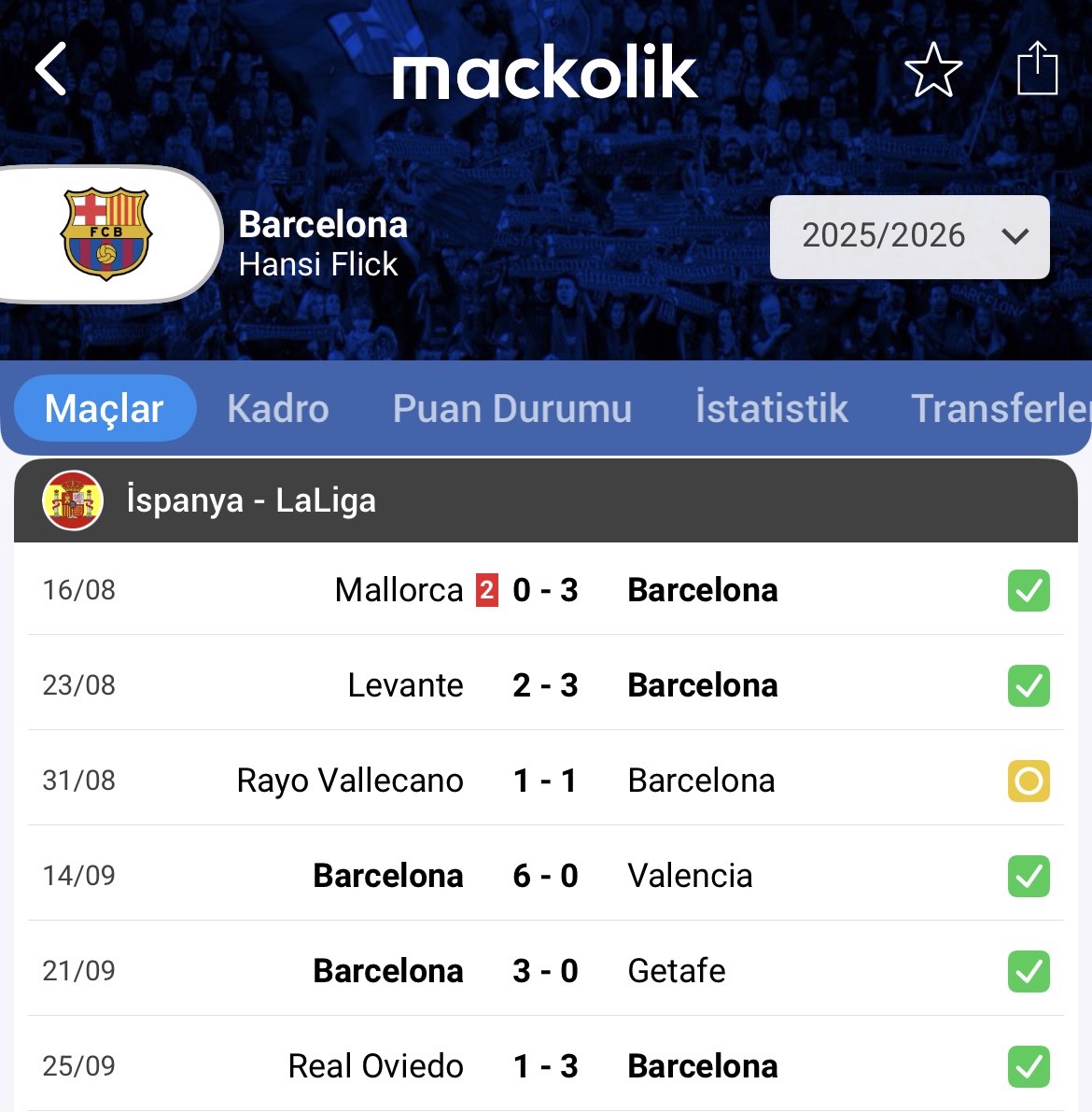Collapse the İspanya - LaLiga section header
1092x1112 pixels.
tap(546, 500)
